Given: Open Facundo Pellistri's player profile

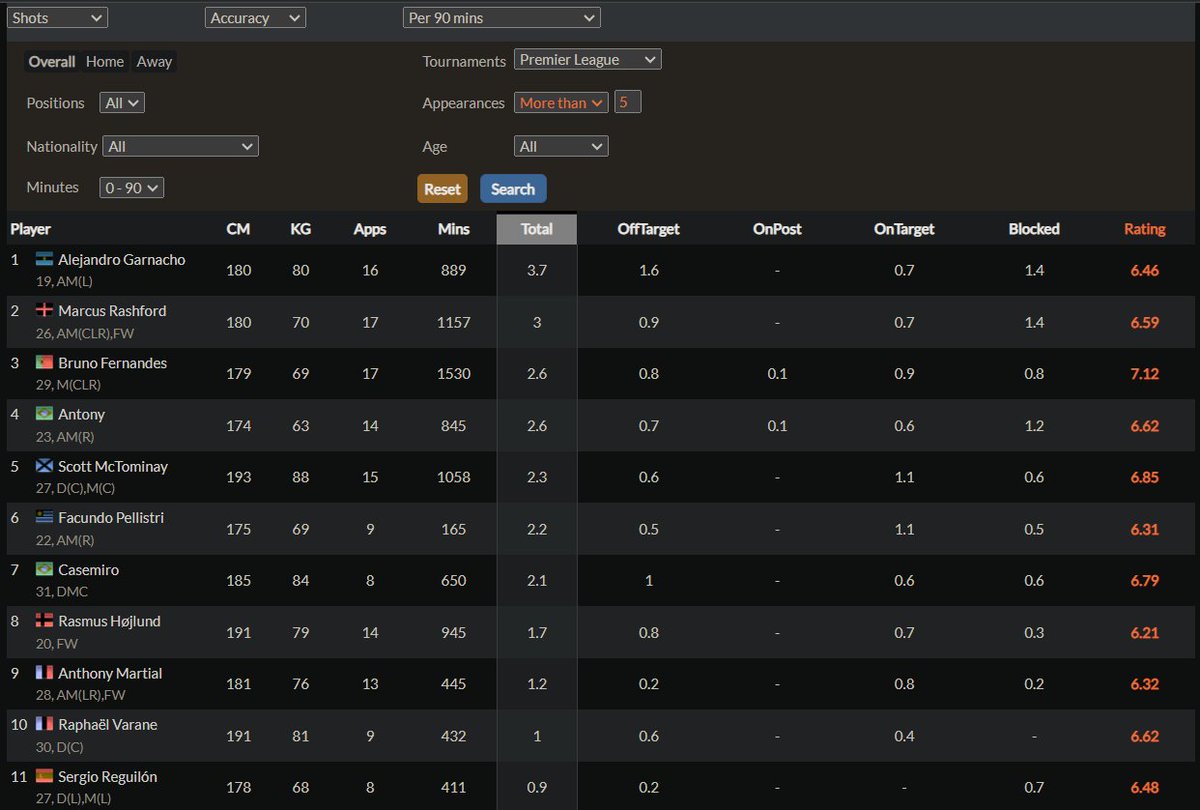Looking at the screenshot, I should (111, 518).
